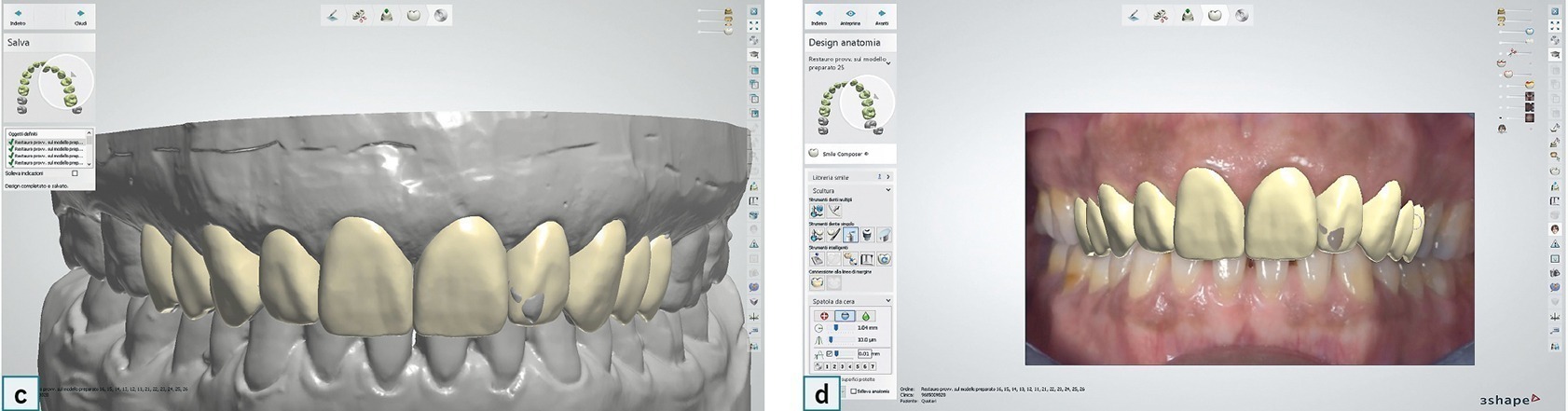Viewport: 1568px width, 411px height.
Task: Click the fullscreen icon on far right
Action: 1554,26
